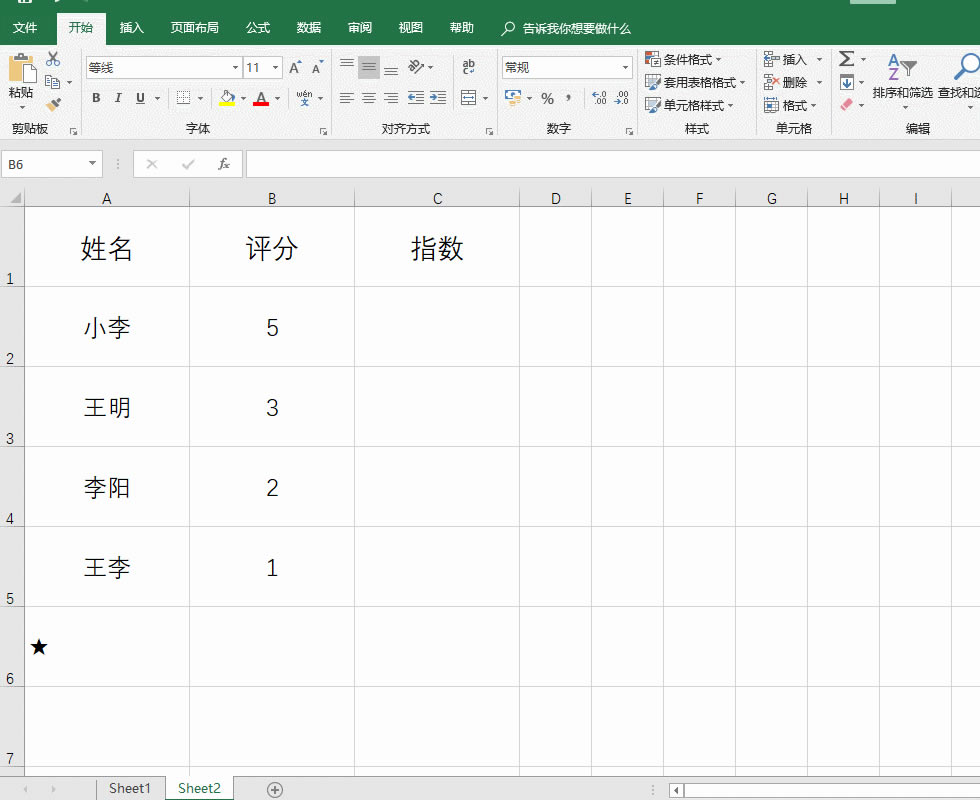Click the text orientation icon

416,66
